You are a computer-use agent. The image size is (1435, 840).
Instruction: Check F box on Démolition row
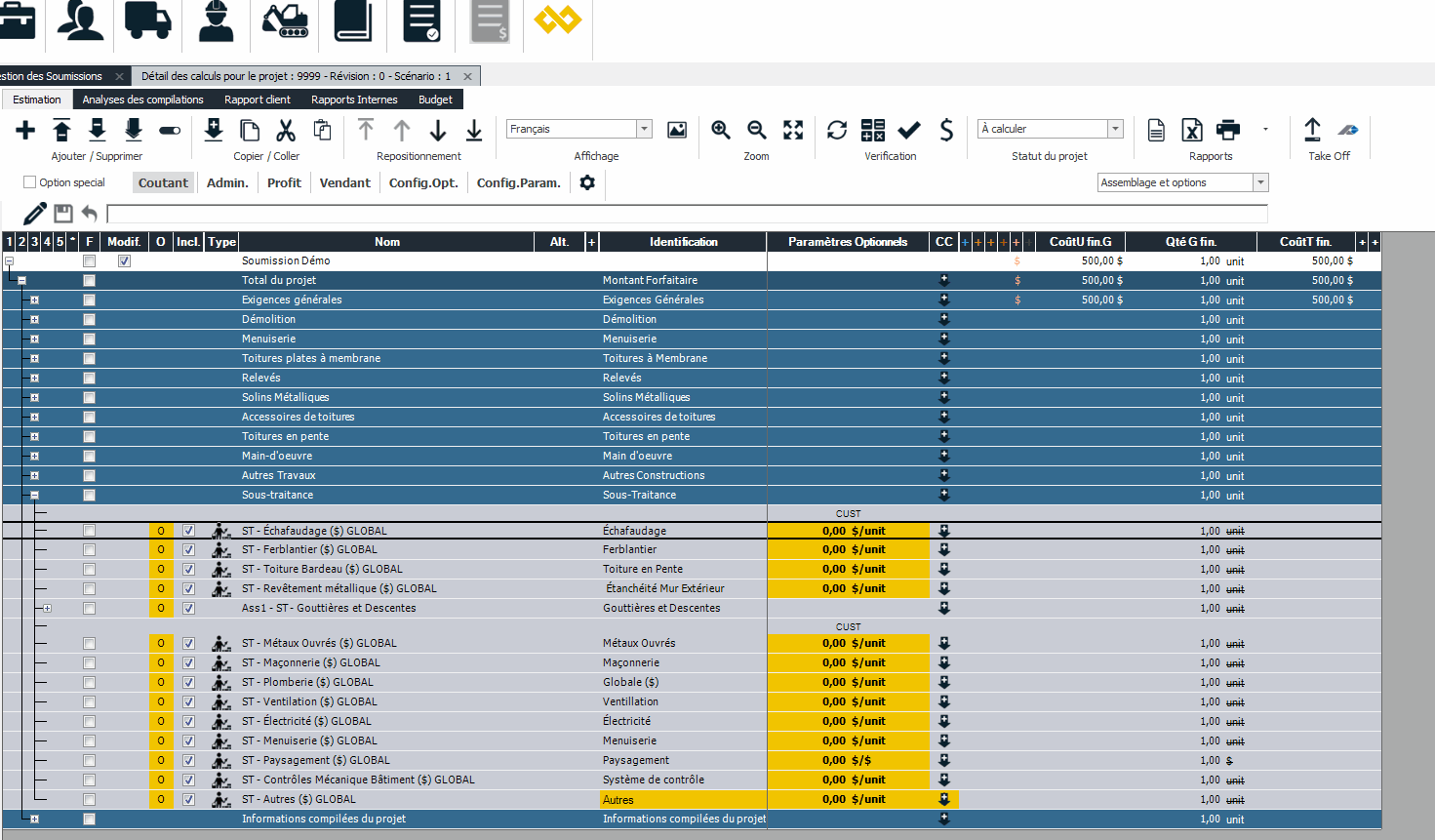[x=89, y=320]
